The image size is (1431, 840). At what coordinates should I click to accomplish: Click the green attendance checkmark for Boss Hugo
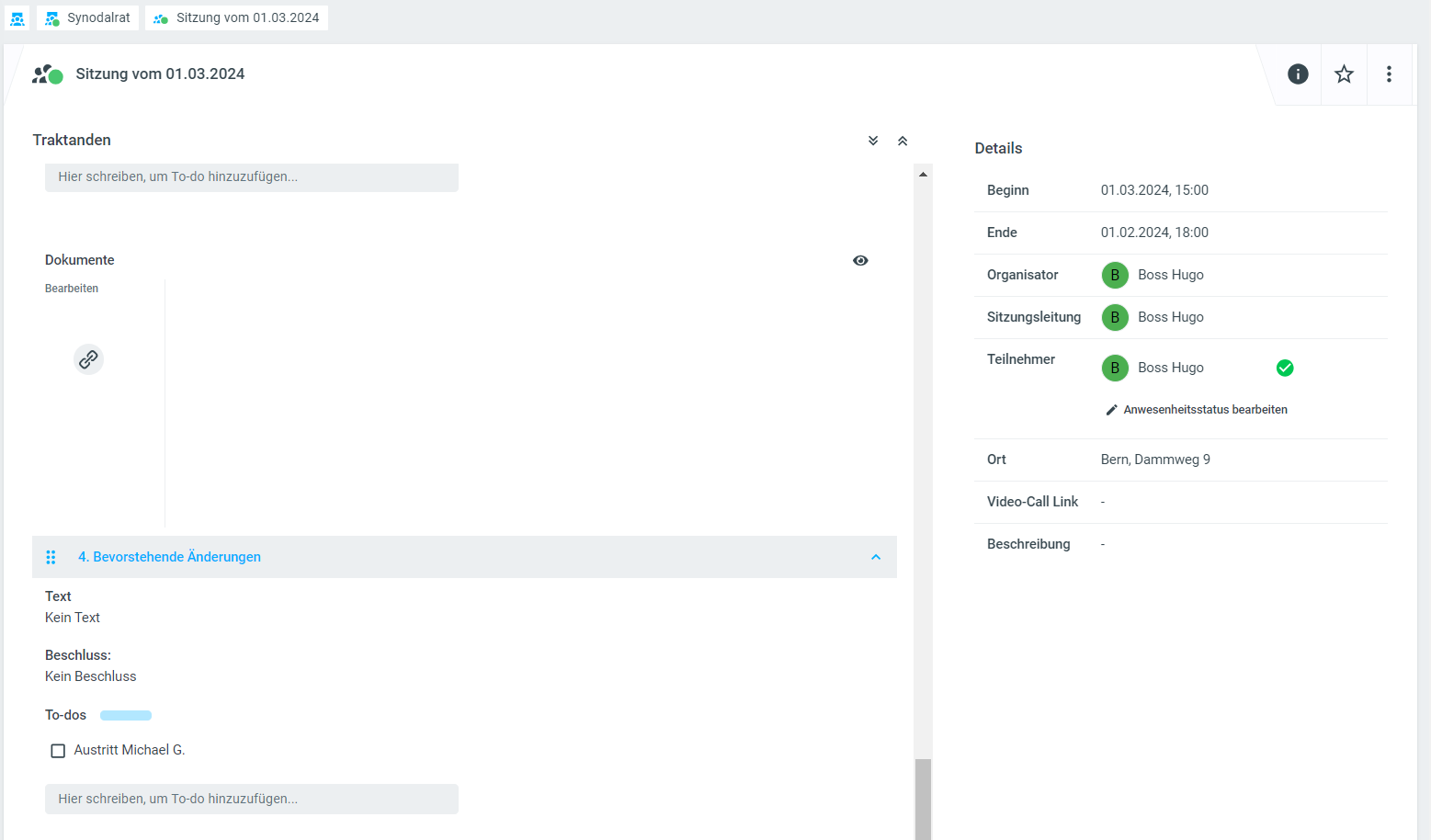pyautogui.click(x=1285, y=368)
